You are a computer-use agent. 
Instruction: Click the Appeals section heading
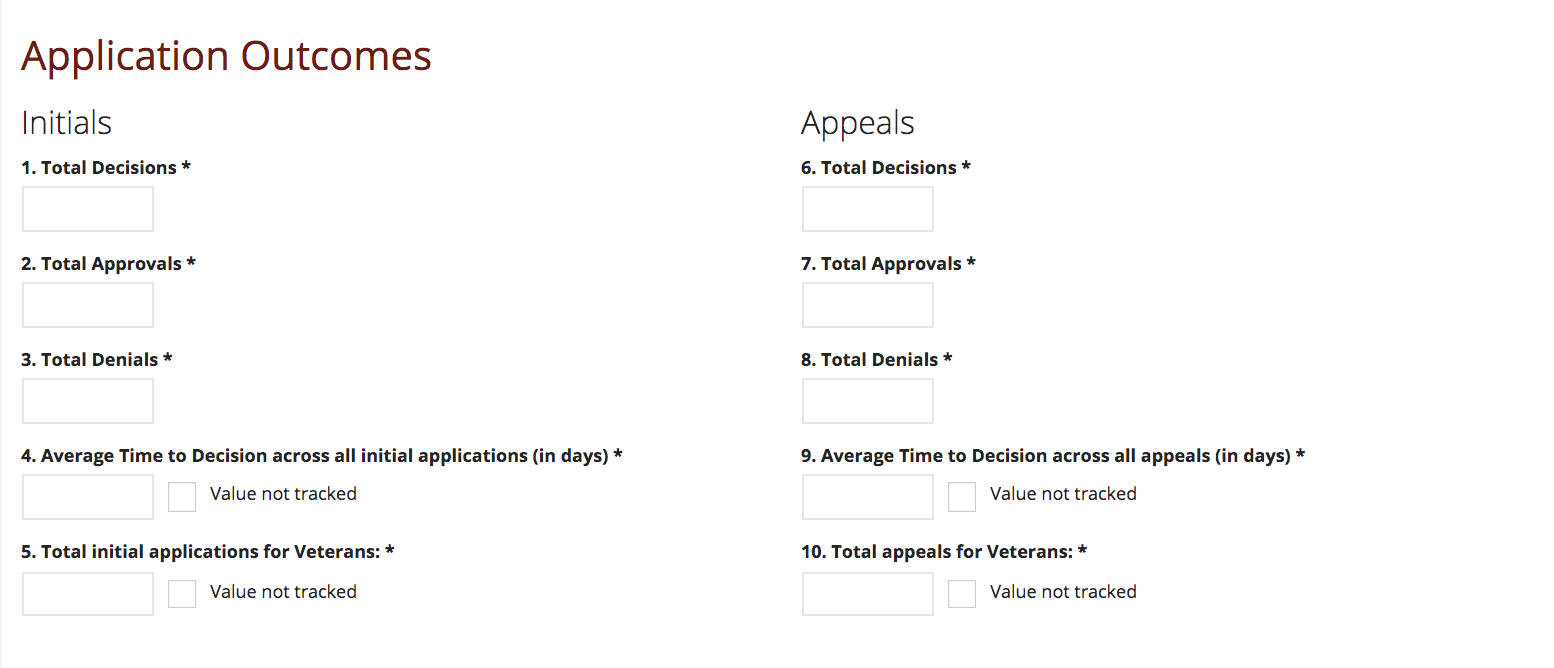(857, 123)
